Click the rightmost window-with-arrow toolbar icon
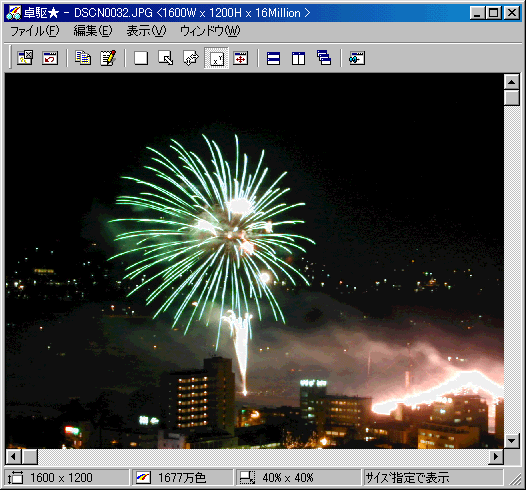 pyautogui.click(x=357, y=58)
